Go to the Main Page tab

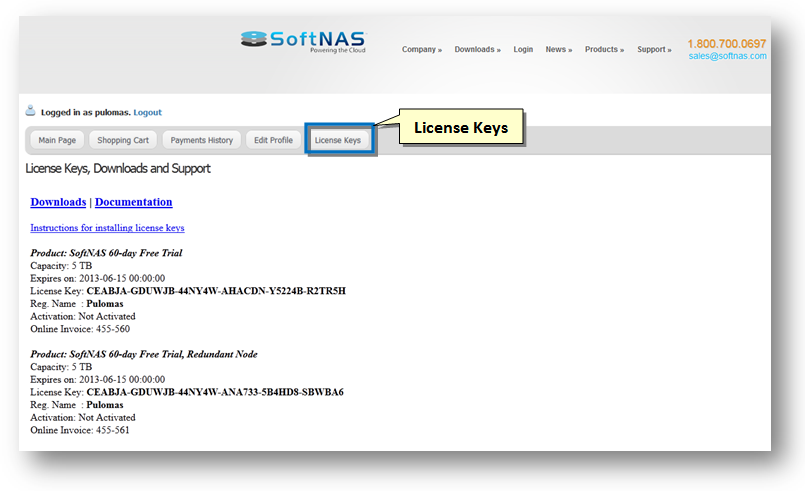click(x=57, y=140)
